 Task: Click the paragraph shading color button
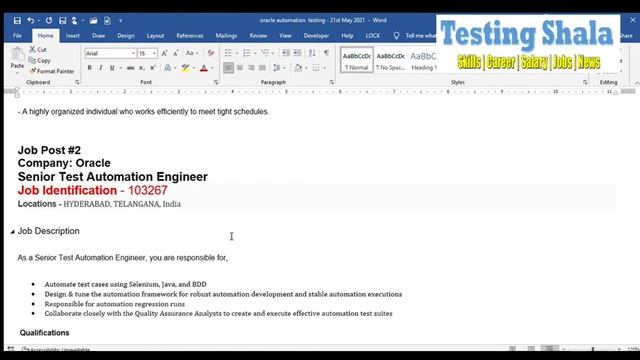pyautogui.click(x=298, y=68)
